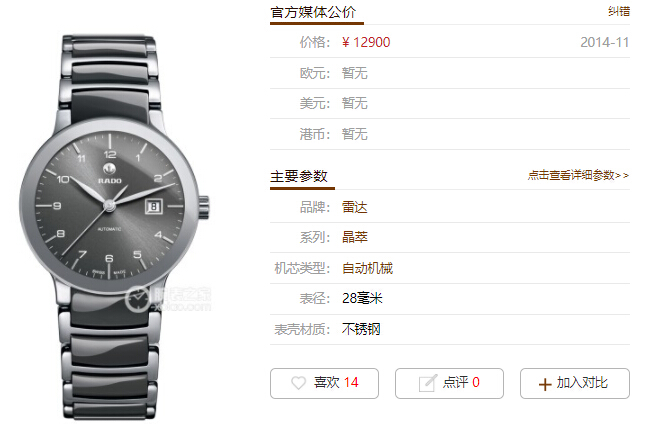
Task: Click the 纠错 correction link
Action: [x=619, y=11]
